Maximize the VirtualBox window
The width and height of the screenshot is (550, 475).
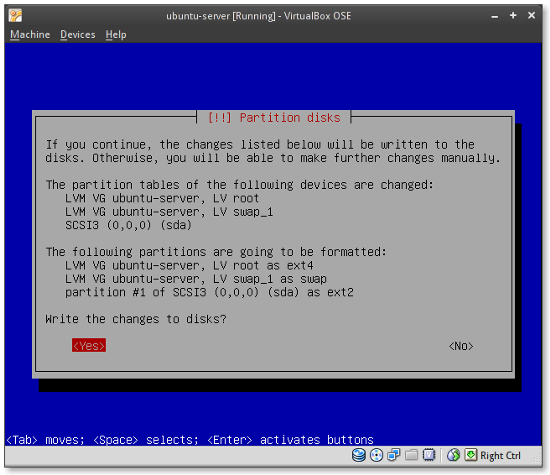(x=513, y=15)
